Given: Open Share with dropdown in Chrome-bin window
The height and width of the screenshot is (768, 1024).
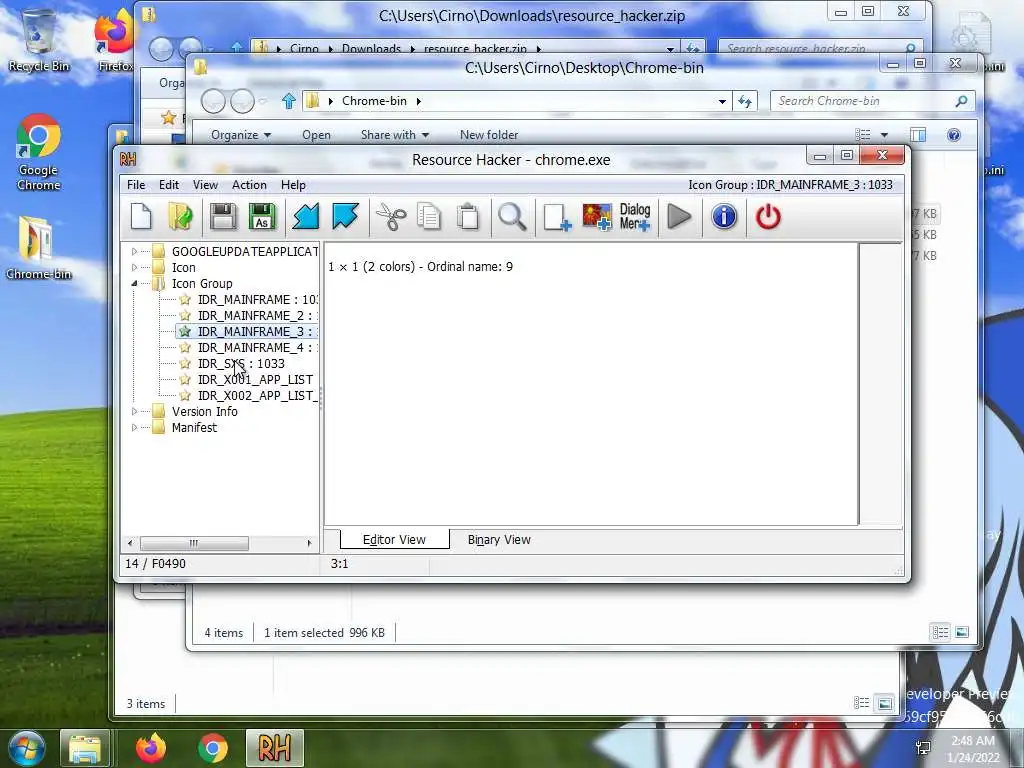Looking at the screenshot, I should 394,135.
